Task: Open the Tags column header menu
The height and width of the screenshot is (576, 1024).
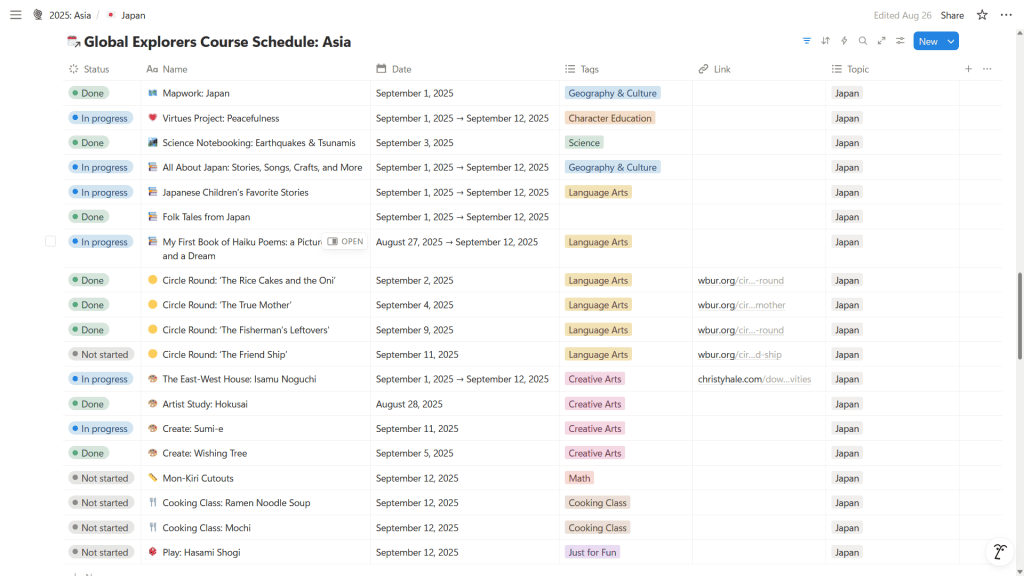Action: coord(589,69)
